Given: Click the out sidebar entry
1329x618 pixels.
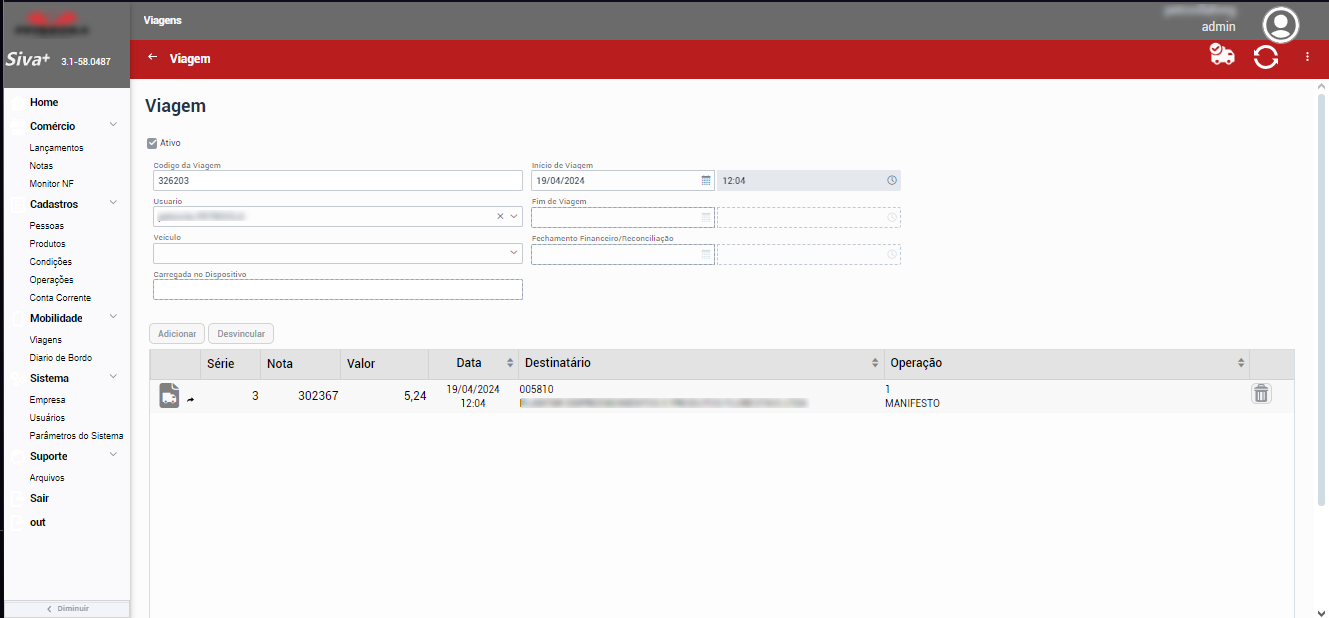Looking at the screenshot, I should 38,522.
